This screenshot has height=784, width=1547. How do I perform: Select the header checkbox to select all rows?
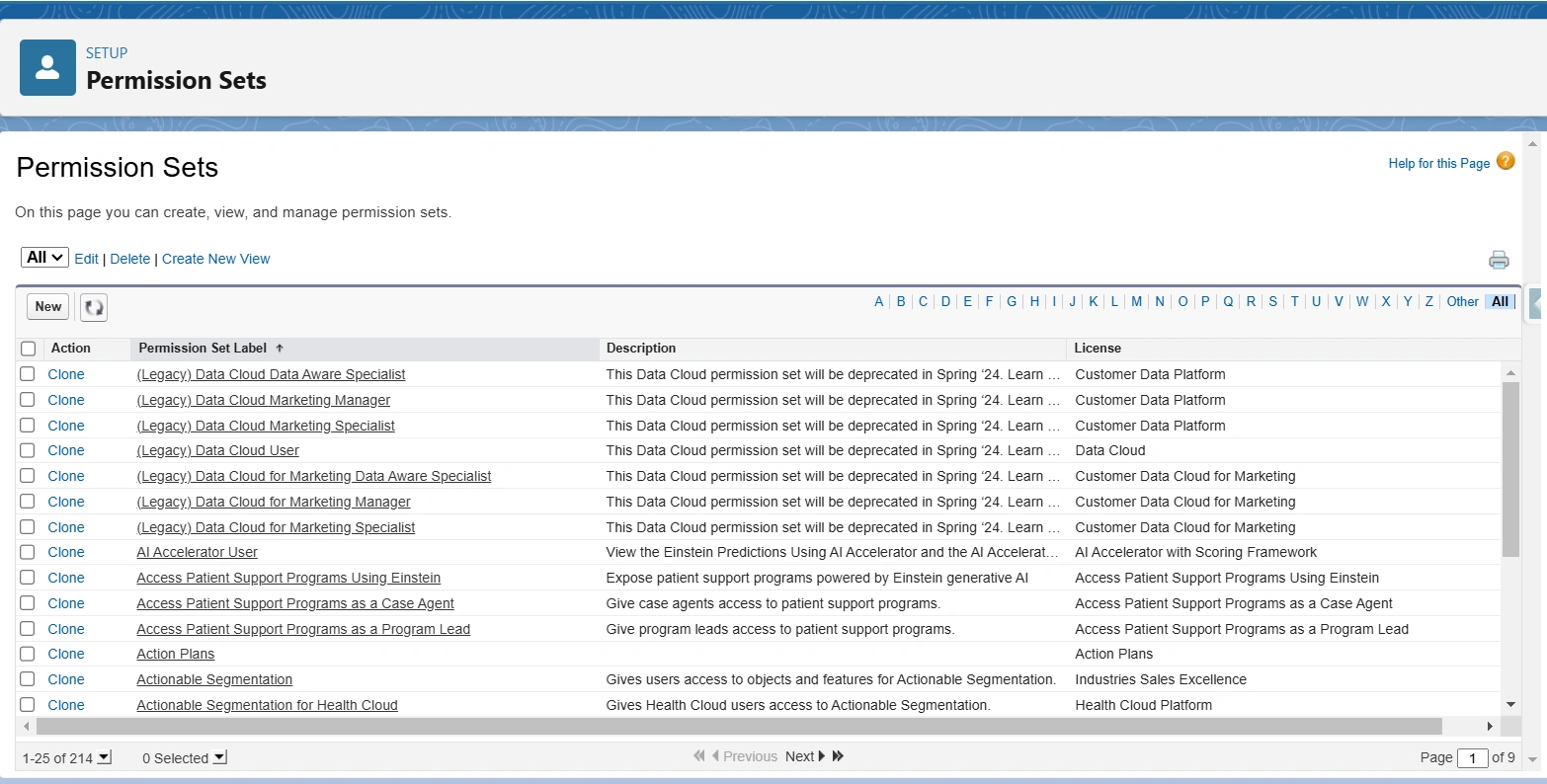(28, 348)
